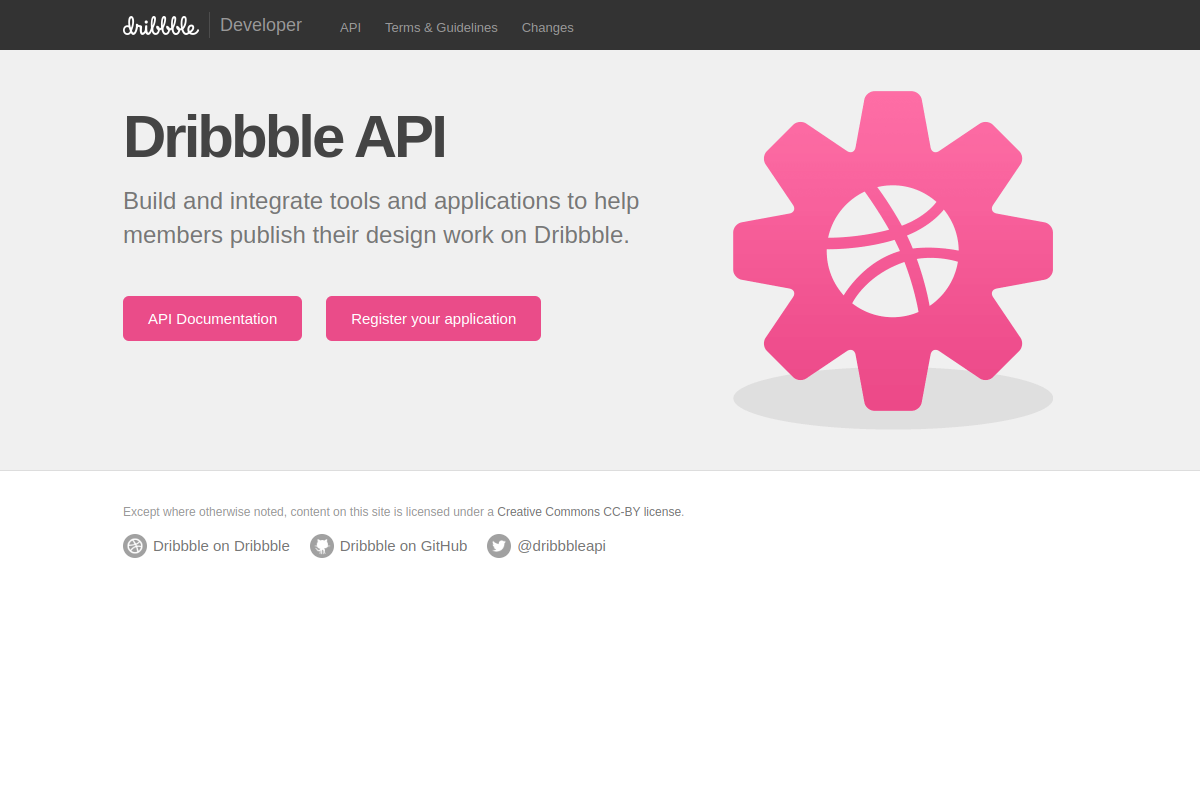
Task: Click the Dribbble script logo in header
Action: click(161, 25)
